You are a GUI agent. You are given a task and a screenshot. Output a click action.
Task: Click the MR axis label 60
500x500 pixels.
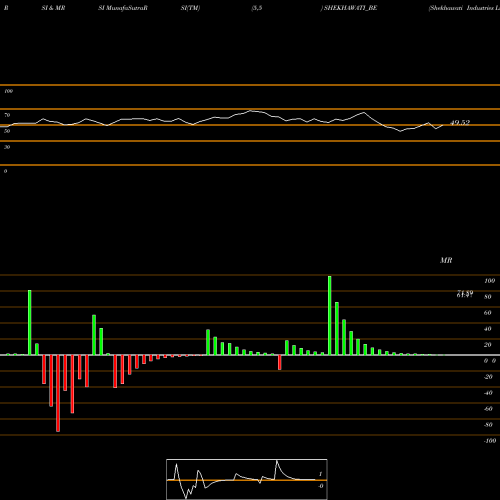pyautogui.click(x=488, y=313)
